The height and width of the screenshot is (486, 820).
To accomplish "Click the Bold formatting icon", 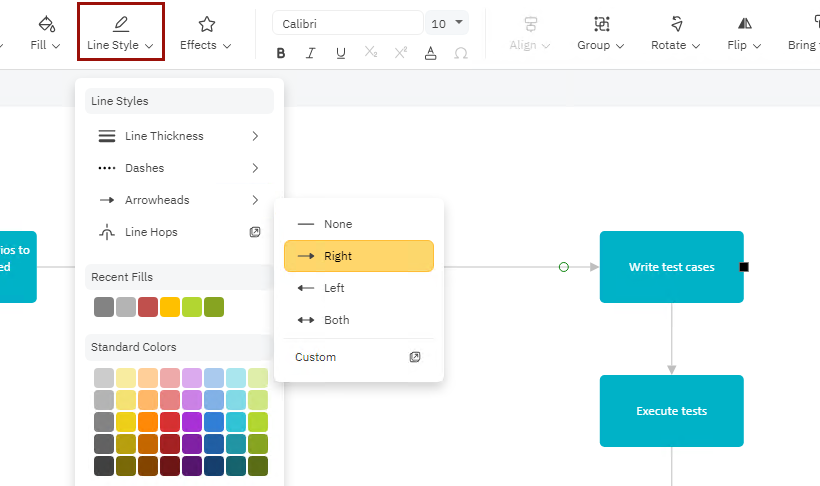I will click(x=283, y=53).
